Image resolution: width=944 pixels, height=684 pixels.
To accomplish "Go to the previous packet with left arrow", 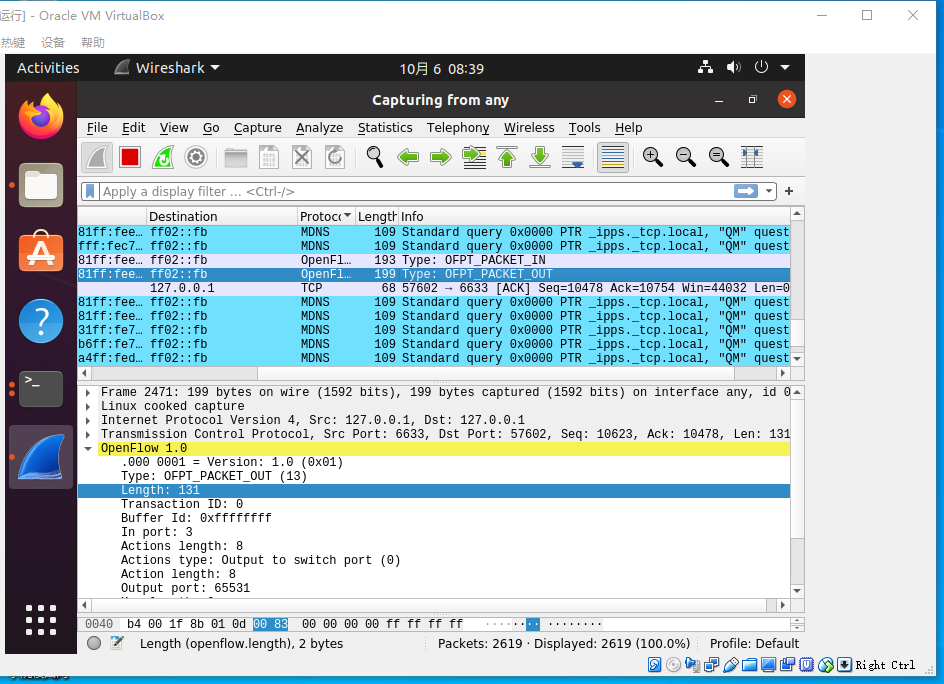I will 408,158.
